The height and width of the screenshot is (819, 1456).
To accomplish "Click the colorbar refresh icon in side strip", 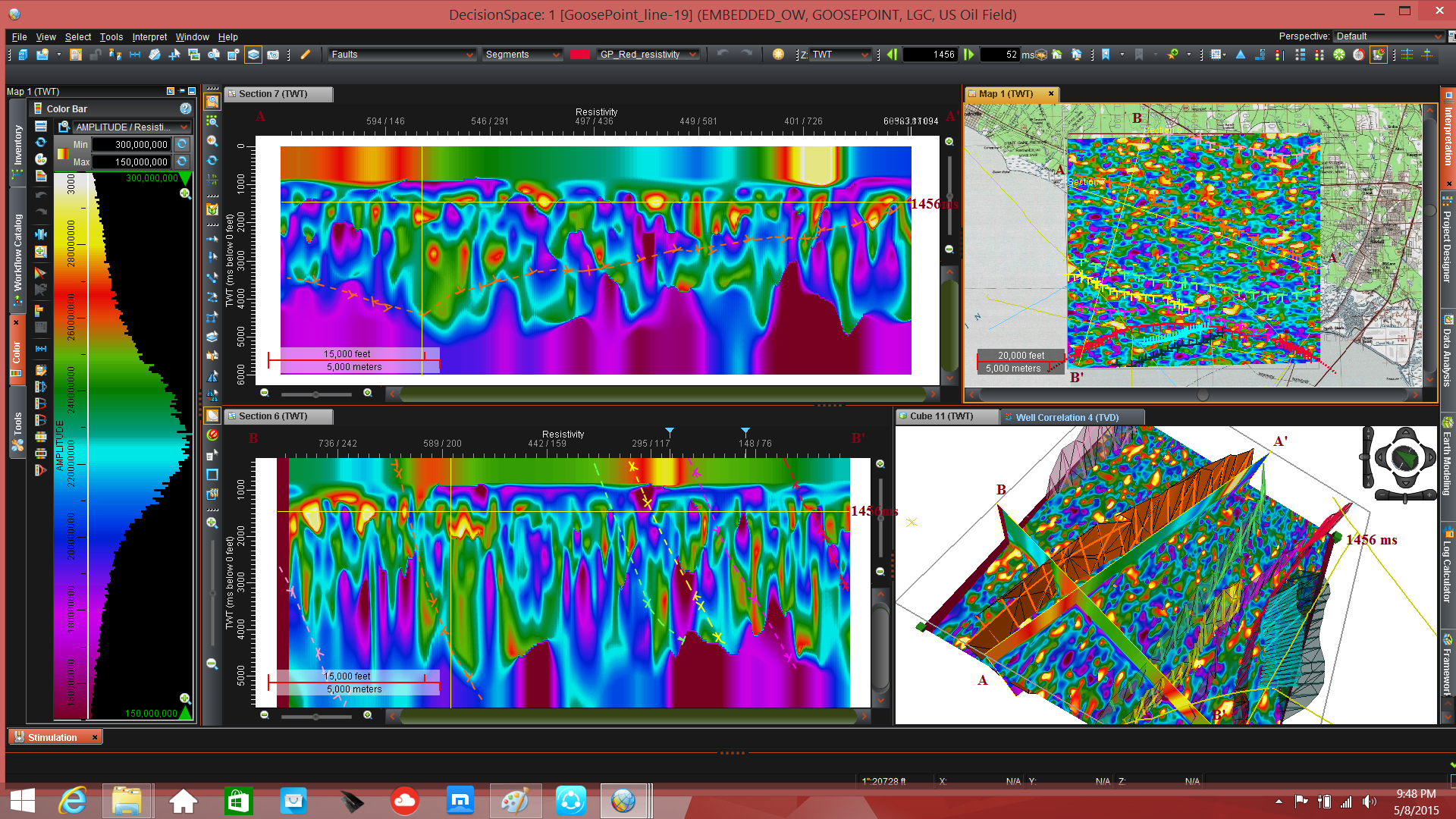I will click(41, 143).
